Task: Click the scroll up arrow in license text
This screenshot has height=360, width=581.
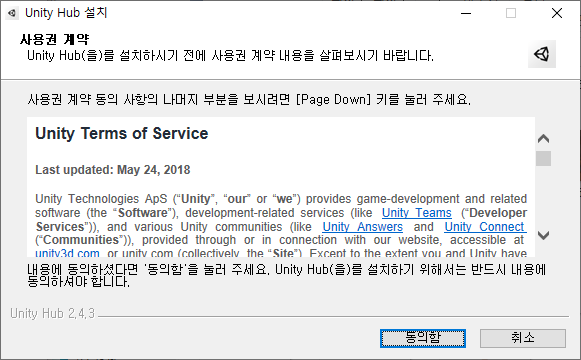Action: pos(543,139)
